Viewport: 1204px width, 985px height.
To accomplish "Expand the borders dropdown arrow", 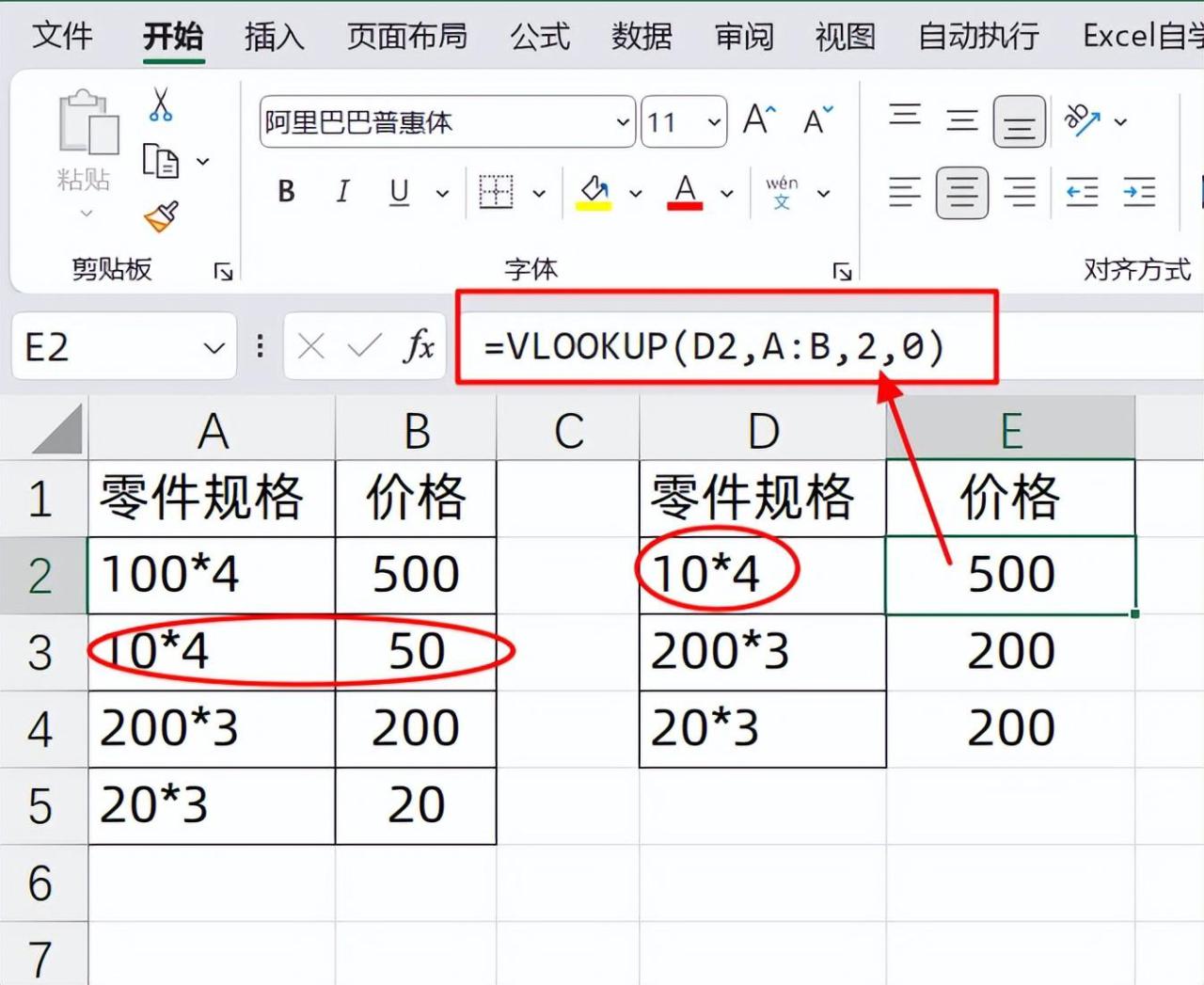I will click(539, 194).
